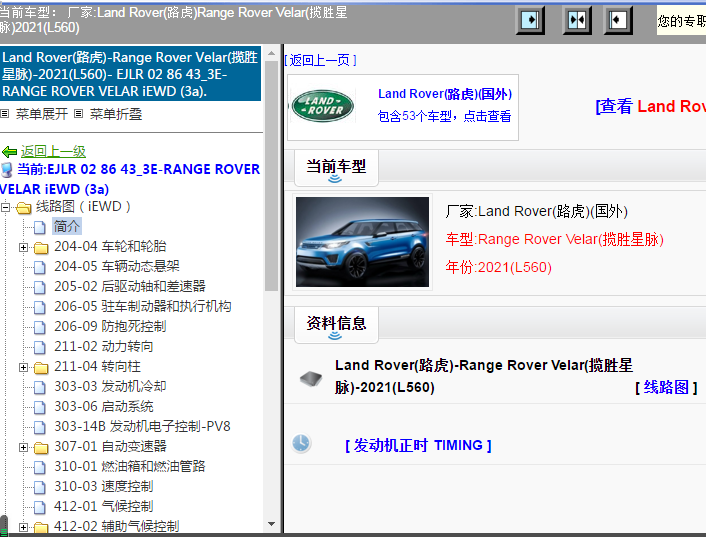Click the 返回上一级 link
The image size is (706, 537).
click(x=53, y=152)
